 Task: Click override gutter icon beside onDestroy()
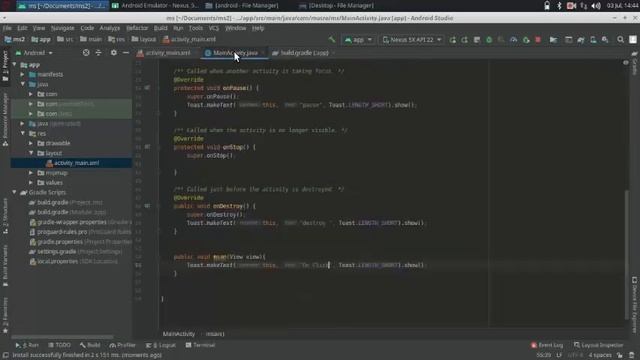coord(147,206)
